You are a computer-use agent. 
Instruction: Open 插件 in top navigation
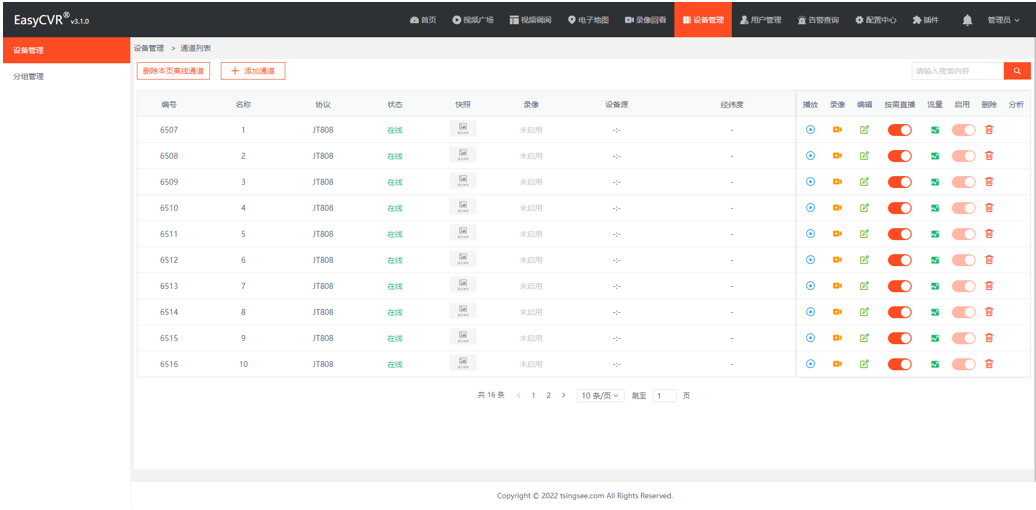tap(925, 20)
